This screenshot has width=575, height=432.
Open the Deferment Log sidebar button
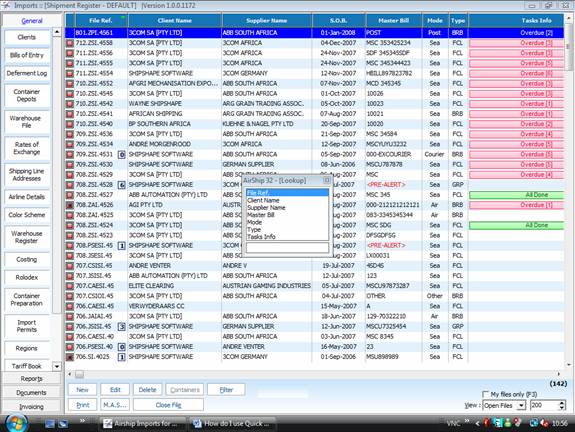[27, 73]
